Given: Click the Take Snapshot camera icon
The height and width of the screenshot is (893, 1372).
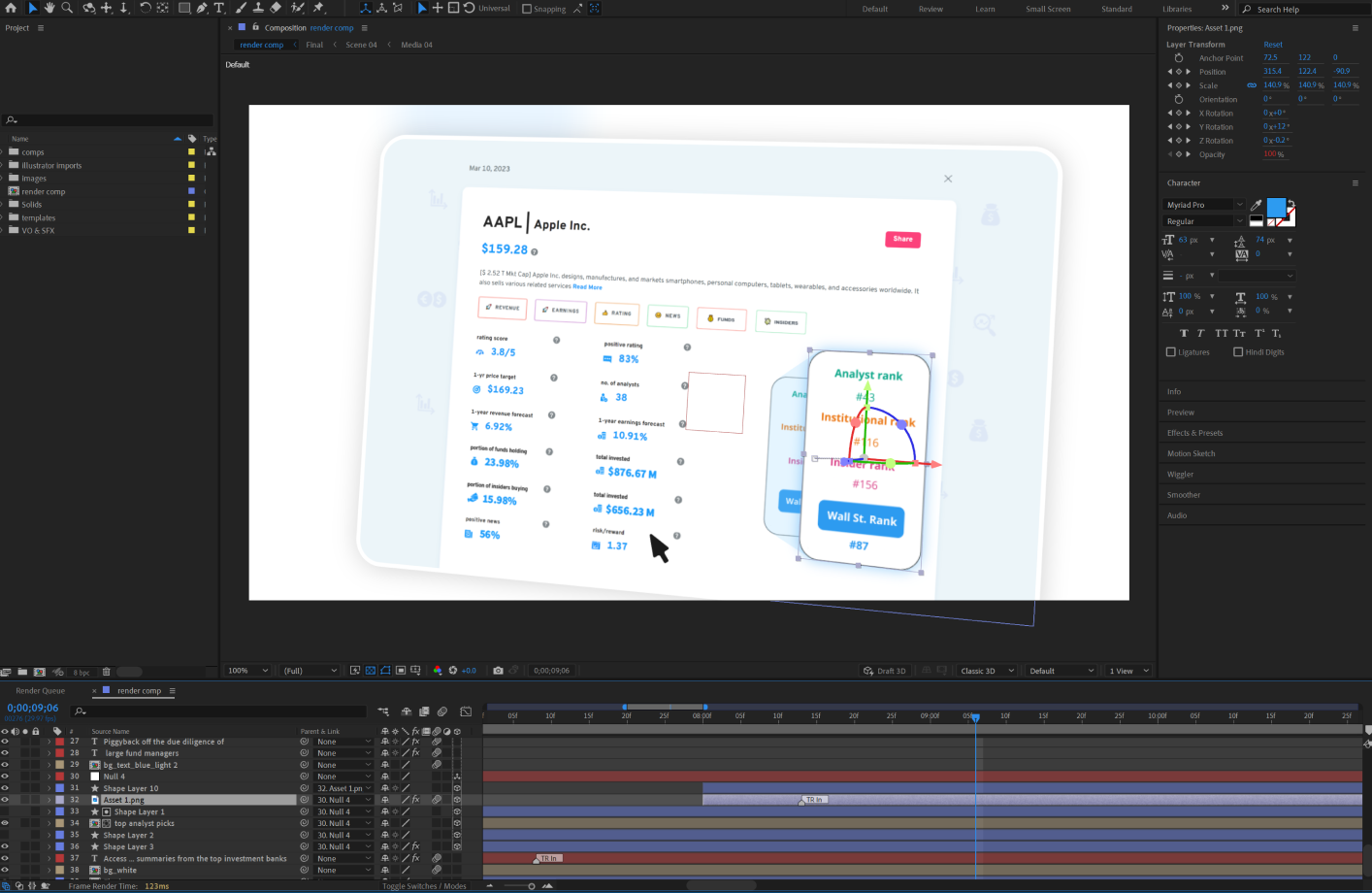Looking at the screenshot, I should pyautogui.click(x=498, y=671).
